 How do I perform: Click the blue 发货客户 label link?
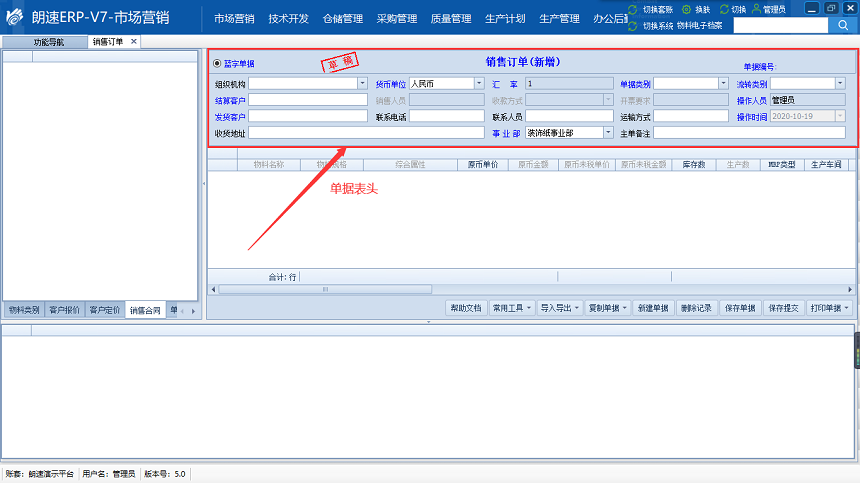[230, 117]
